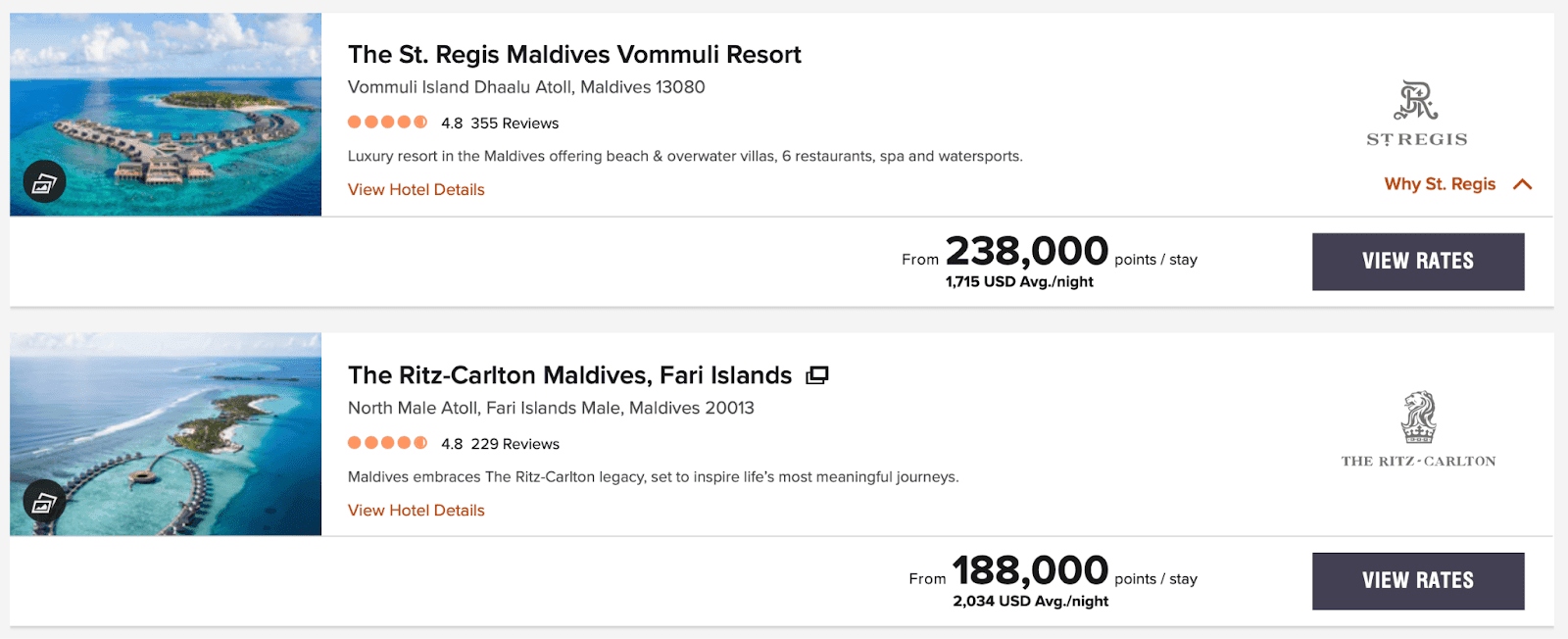Open the Ritz-Carlton image gallery icon
Screen dimensions: 1568x639
point(44,503)
